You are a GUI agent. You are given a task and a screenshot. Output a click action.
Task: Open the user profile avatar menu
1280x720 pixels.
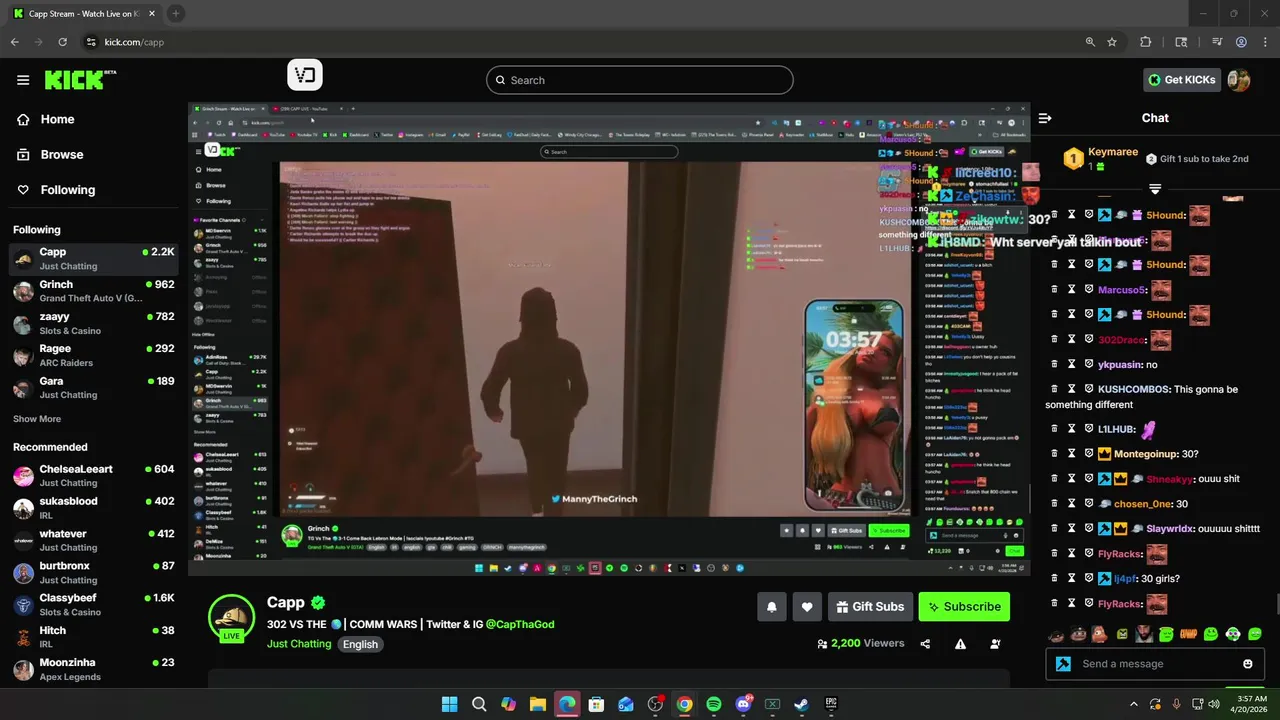tap(1239, 80)
